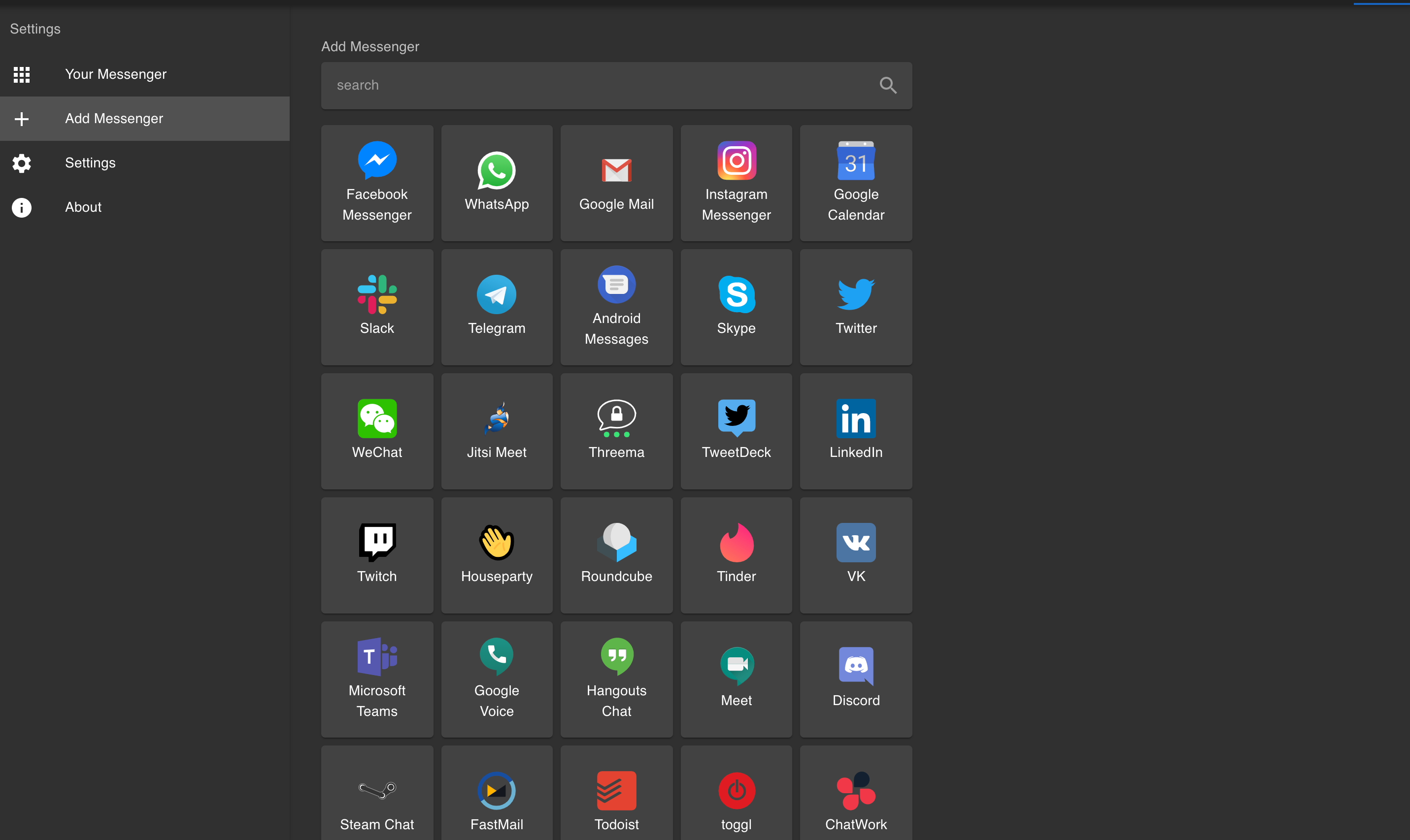Image resolution: width=1410 pixels, height=840 pixels.
Task: Add LinkedIn service
Action: [x=856, y=431]
